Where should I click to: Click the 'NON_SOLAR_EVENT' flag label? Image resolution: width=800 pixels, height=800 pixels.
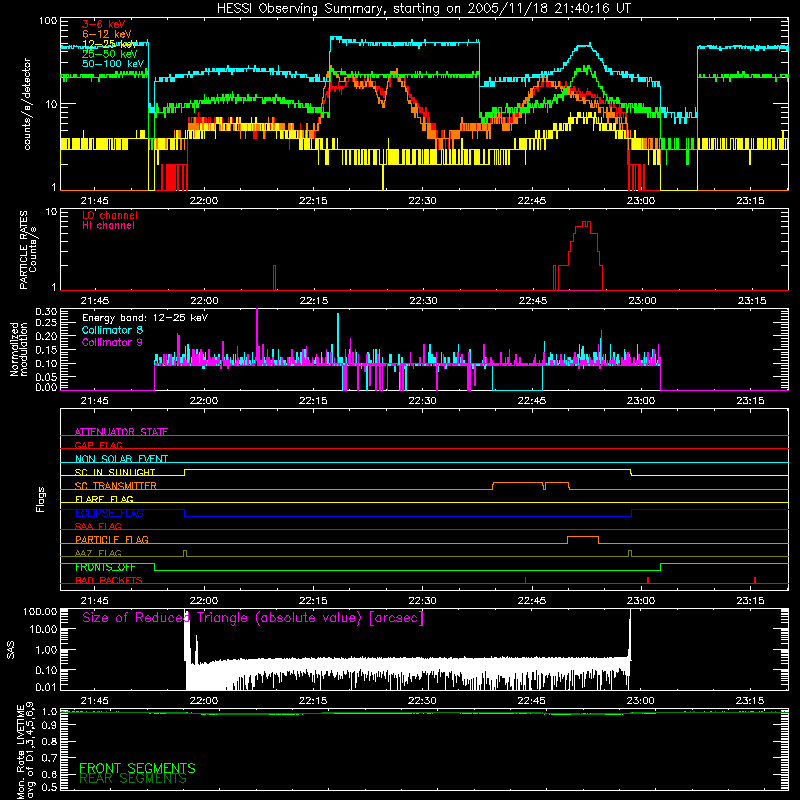[121, 459]
